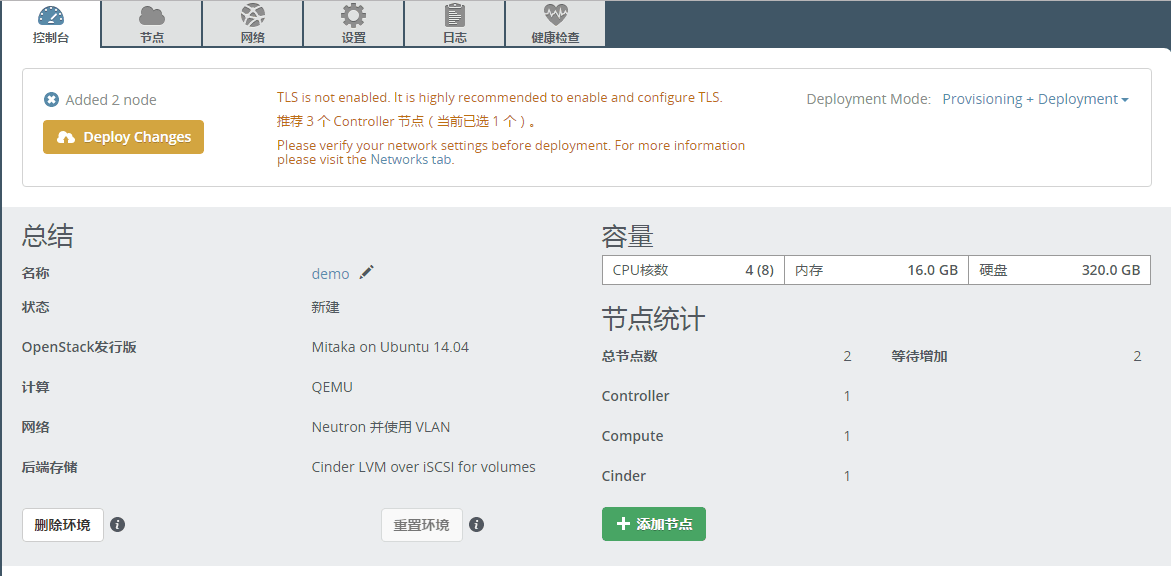
Task: Open the 日志 tab
Action: [455, 24]
